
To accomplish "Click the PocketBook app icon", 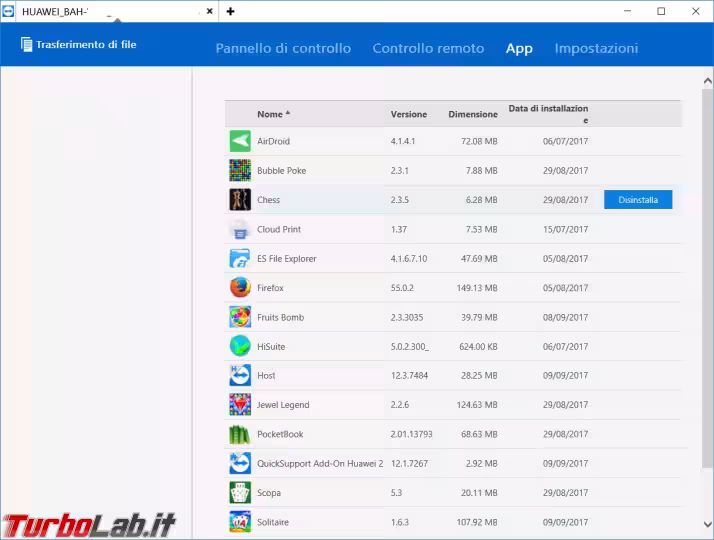I will click(240, 434).
